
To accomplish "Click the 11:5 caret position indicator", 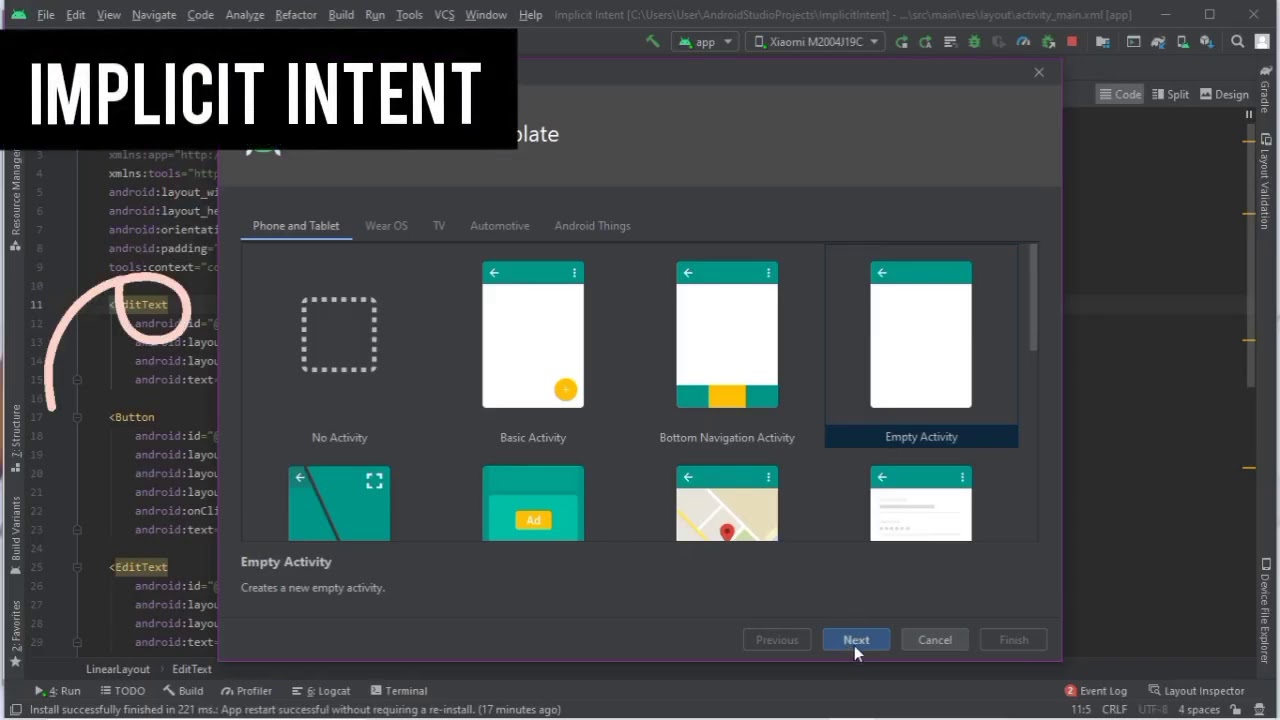I will (1081, 709).
